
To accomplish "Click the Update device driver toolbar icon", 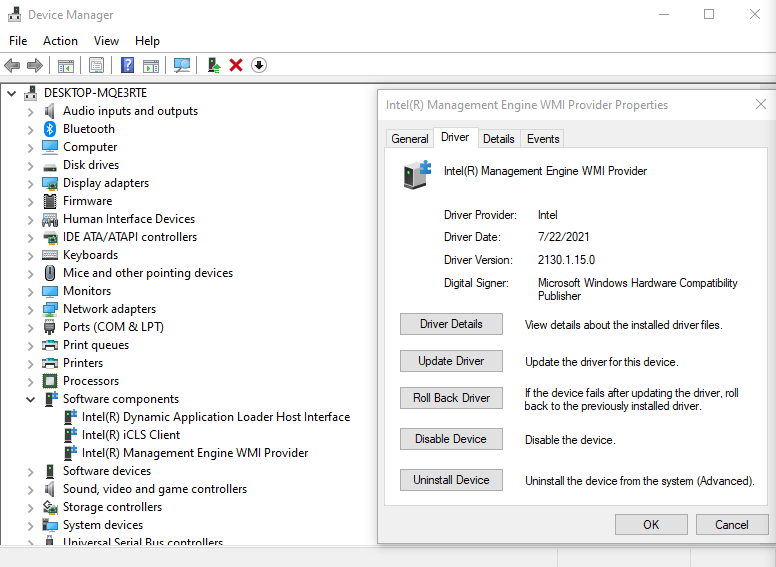I will [214, 65].
